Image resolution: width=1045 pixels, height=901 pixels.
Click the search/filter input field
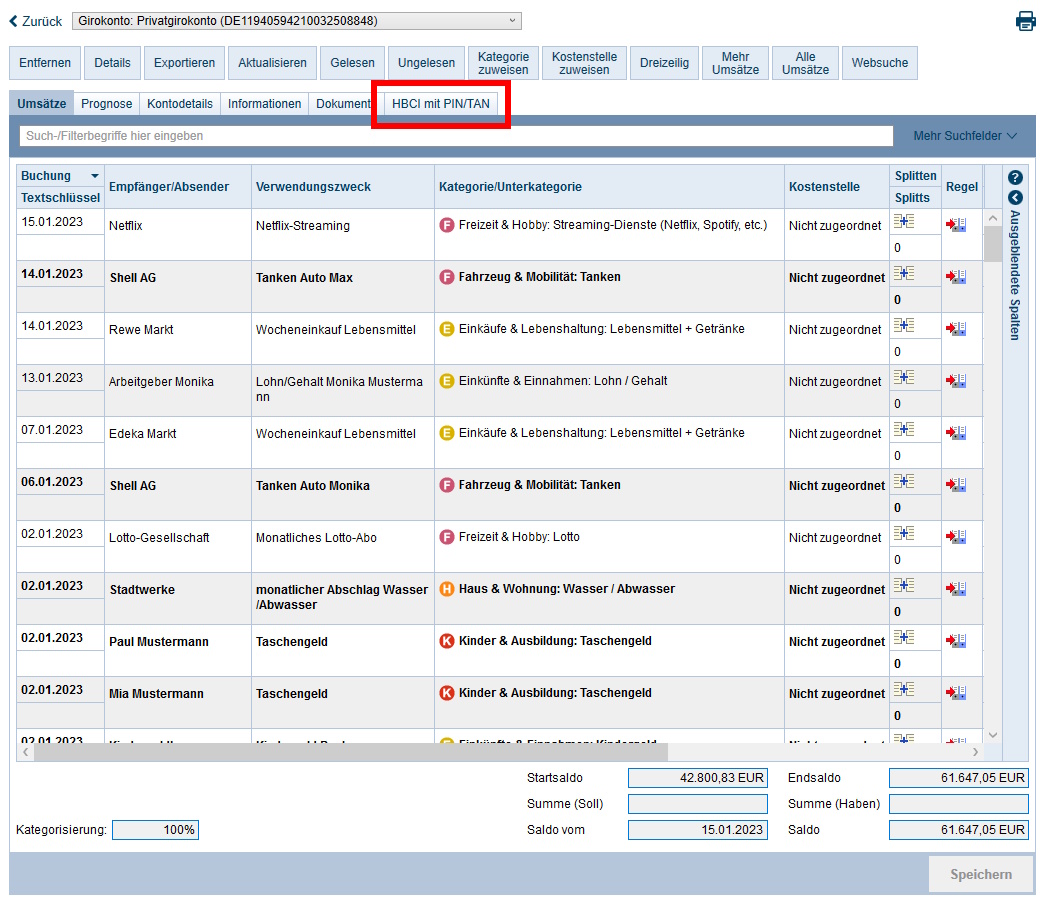coord(457,136)
